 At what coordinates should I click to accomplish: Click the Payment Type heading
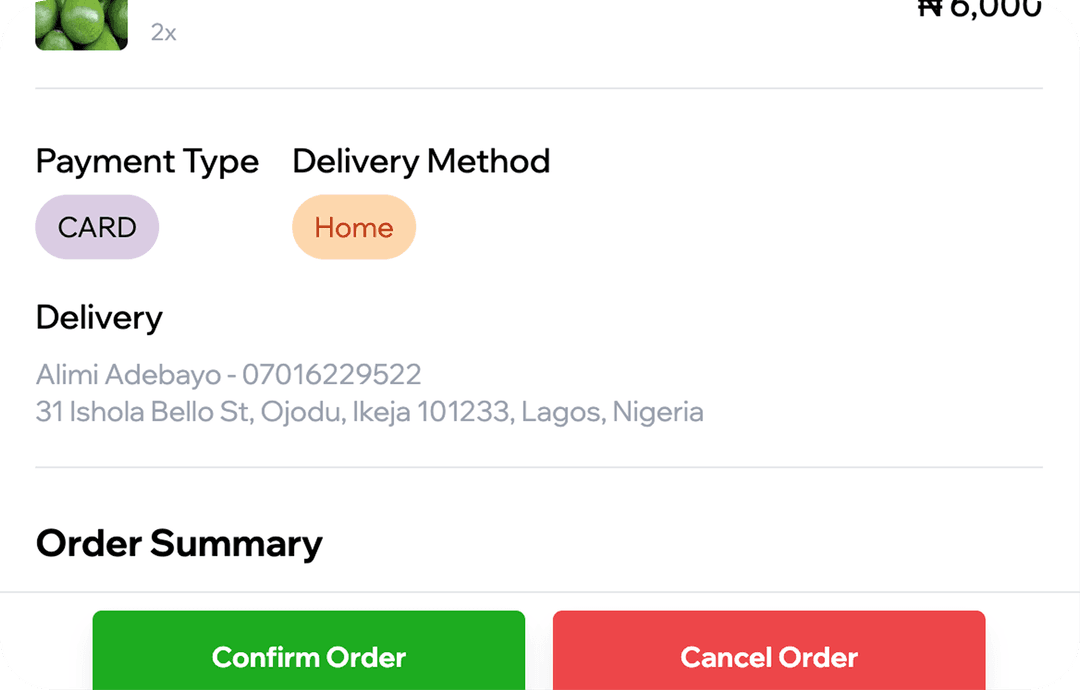tap(147, 161)
